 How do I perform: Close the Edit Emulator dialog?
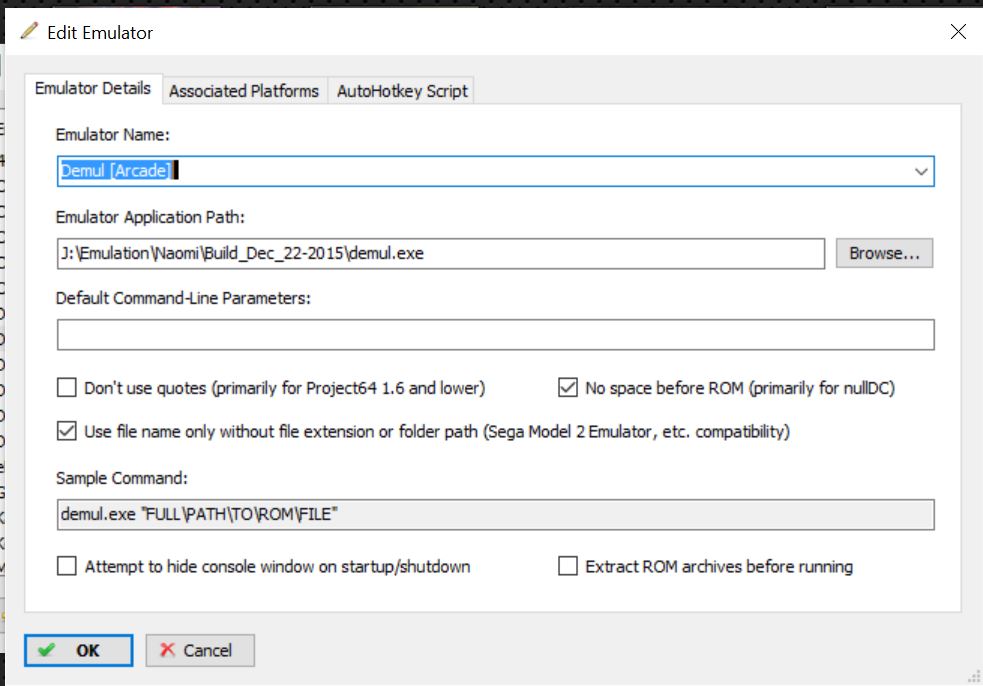click(958, 32)
